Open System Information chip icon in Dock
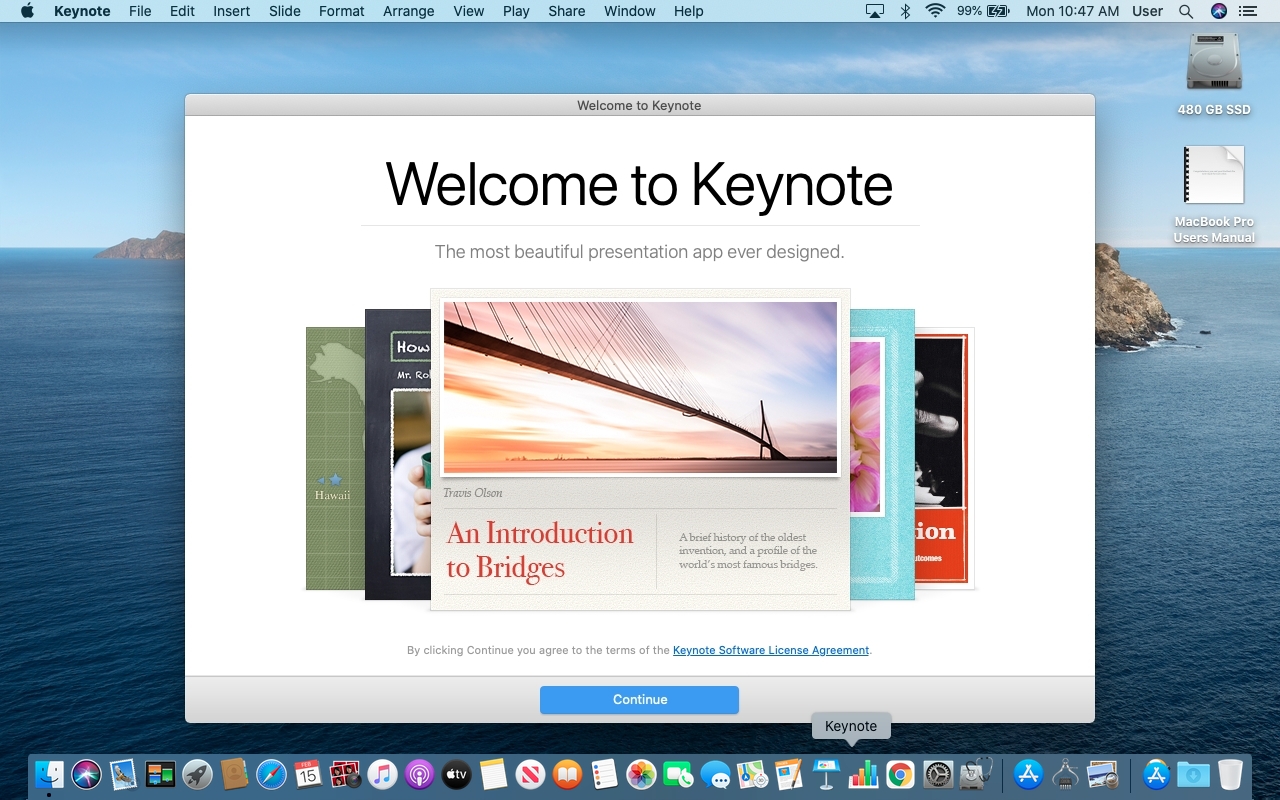This screenshot has width=1280, height=800. click(x=1065, y=774)
